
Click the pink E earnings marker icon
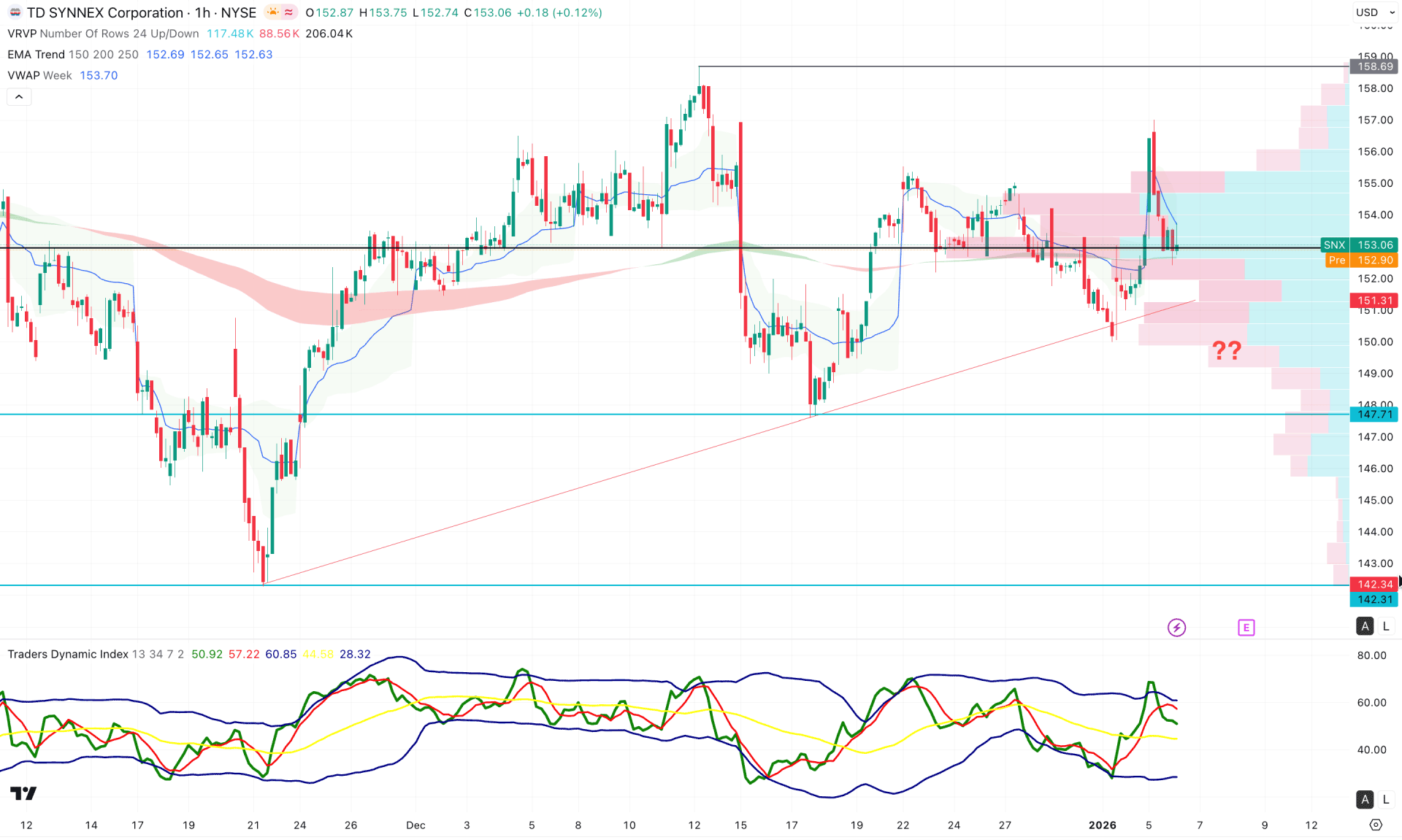[1248, 627]
